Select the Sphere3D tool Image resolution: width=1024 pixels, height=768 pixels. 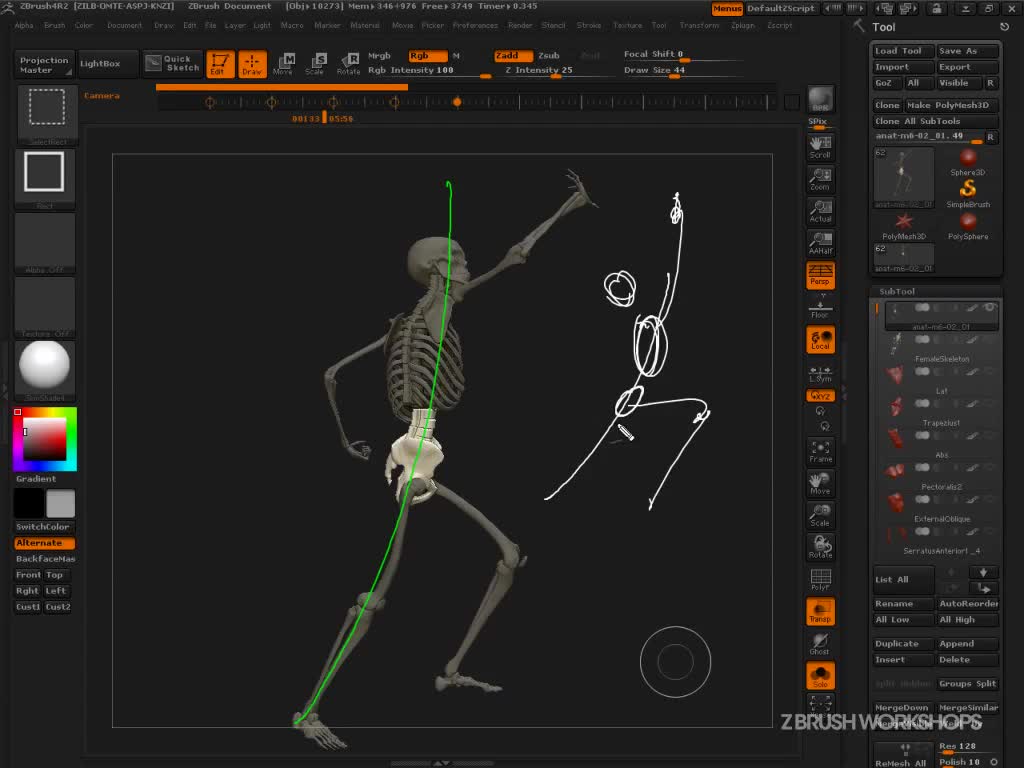point(968,162)
